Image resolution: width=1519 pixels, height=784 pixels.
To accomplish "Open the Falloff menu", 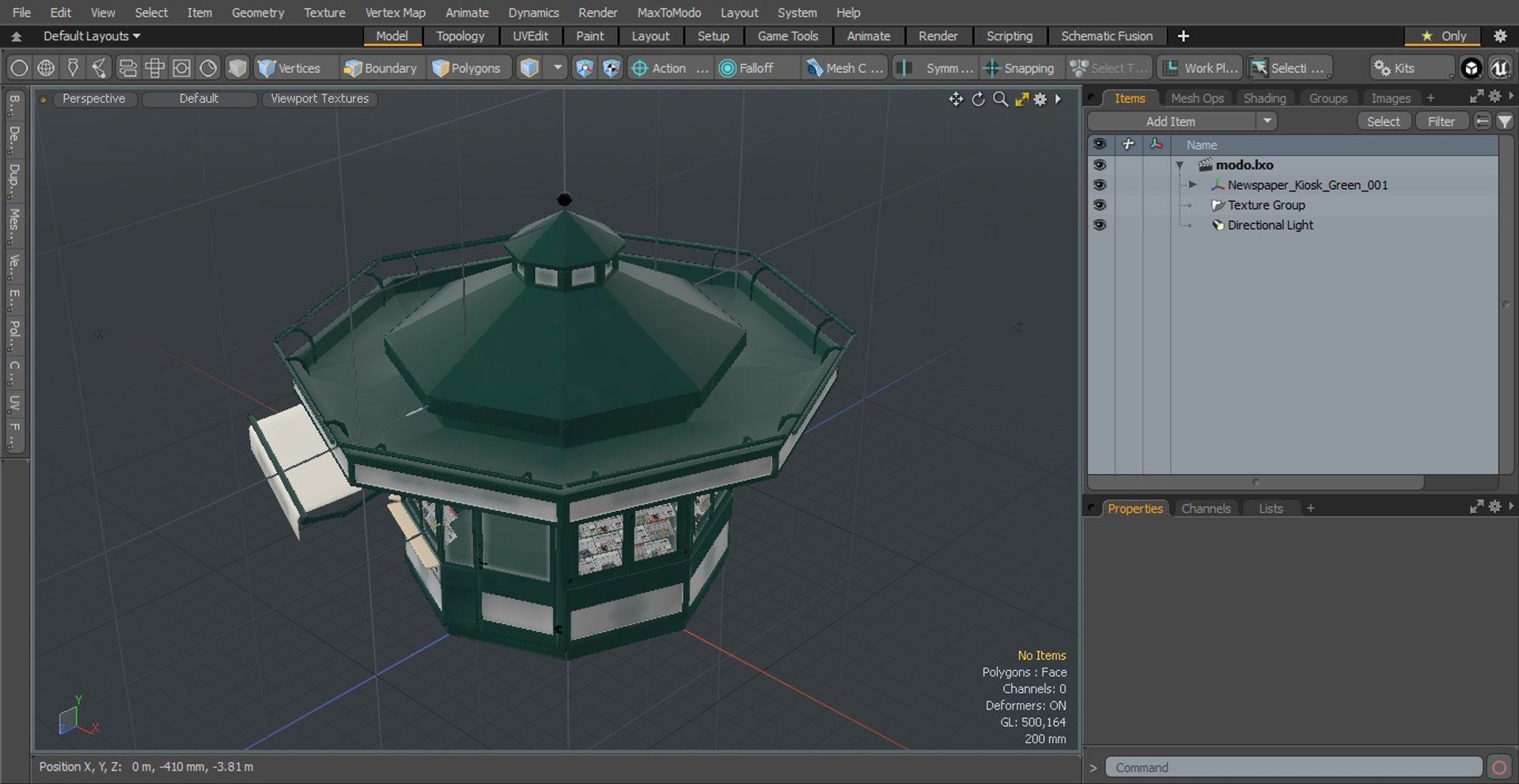I will [x=756, y=68].
